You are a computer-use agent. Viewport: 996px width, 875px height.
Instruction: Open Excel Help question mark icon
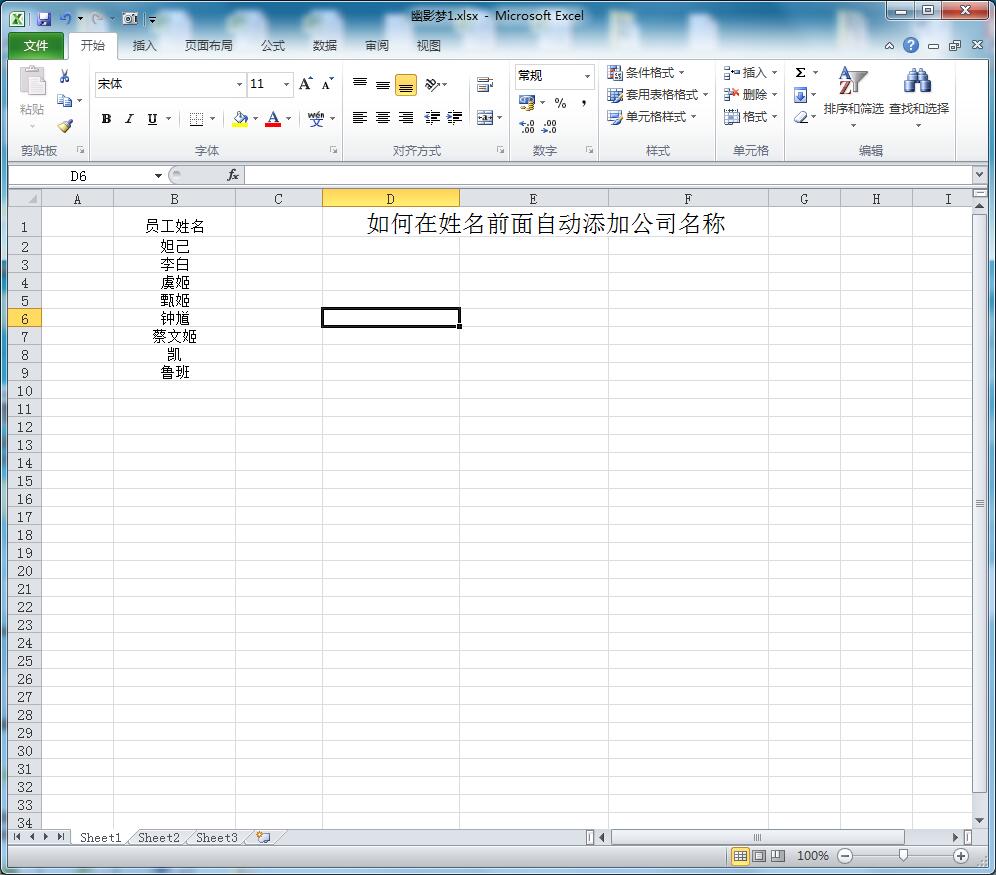911,45
